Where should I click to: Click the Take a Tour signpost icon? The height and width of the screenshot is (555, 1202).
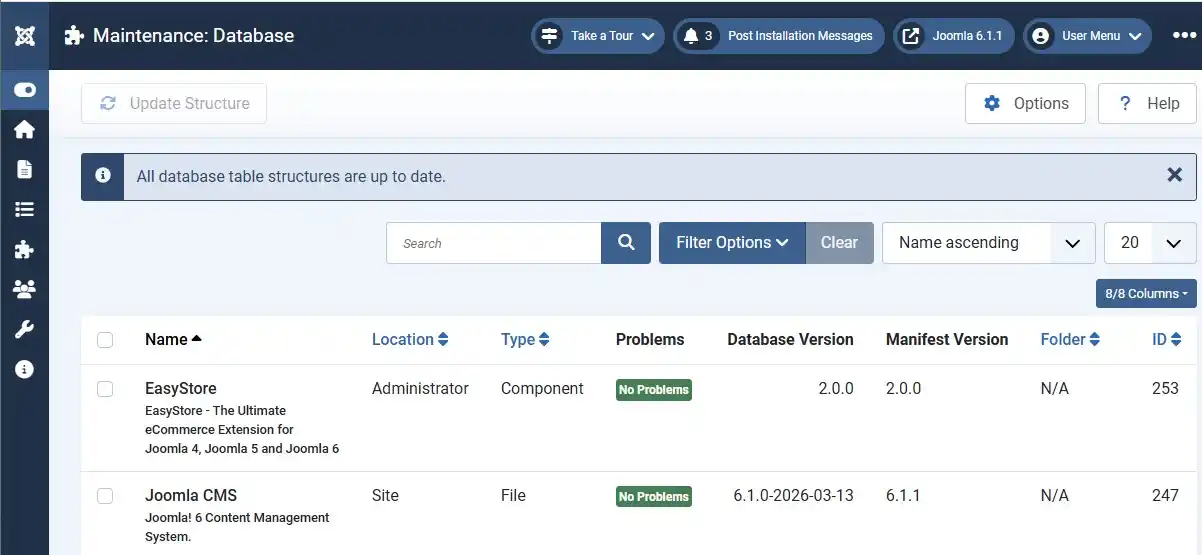click(x=549, y=36)
